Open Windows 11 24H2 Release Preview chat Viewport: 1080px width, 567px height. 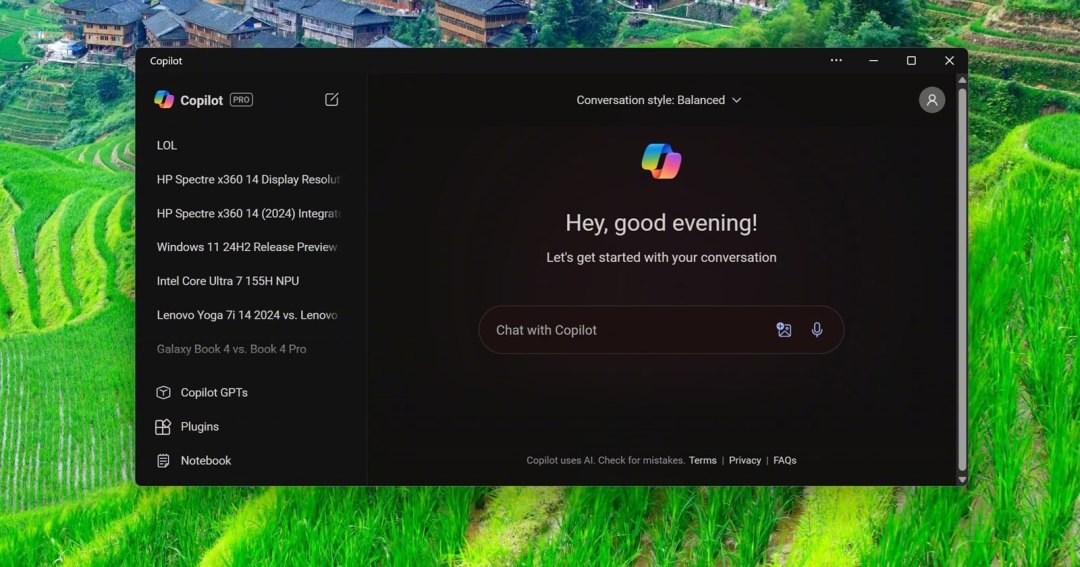[x=247, y=247]
